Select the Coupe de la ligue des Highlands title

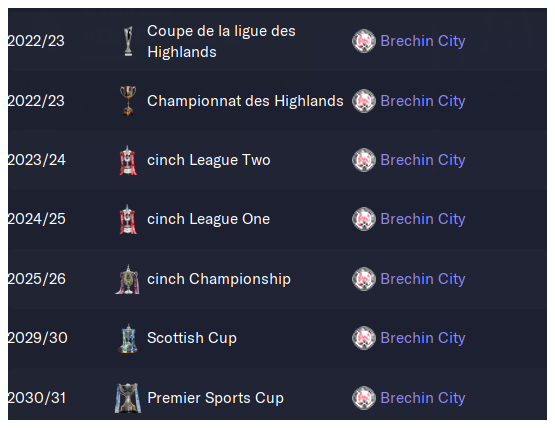(221, 41)
